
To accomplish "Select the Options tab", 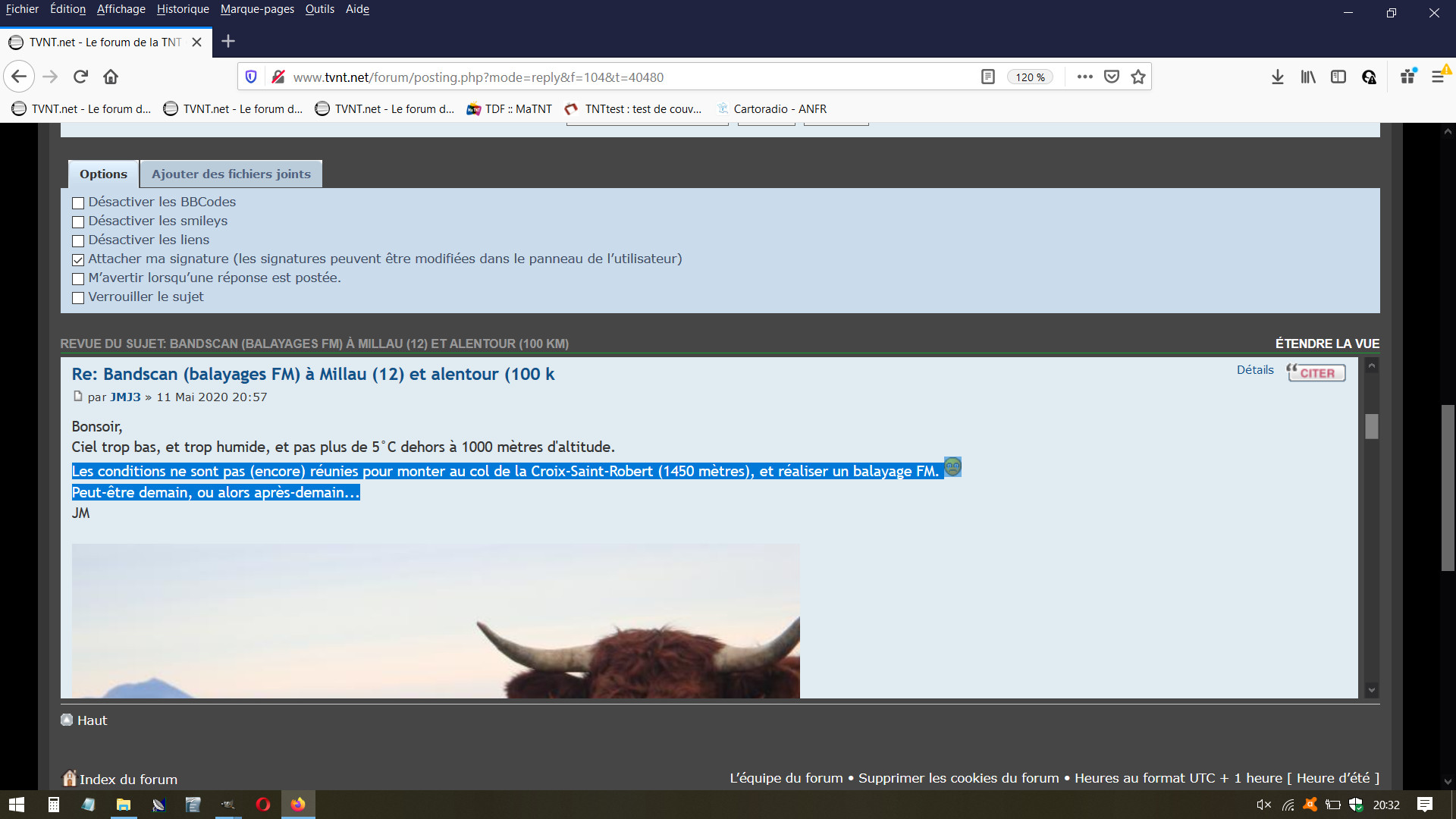I will (103, 174).
